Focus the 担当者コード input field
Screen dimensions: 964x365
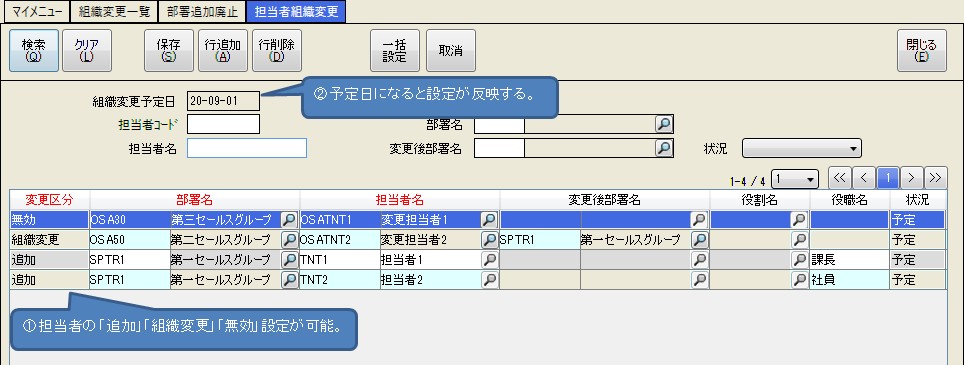pos(223,124)
